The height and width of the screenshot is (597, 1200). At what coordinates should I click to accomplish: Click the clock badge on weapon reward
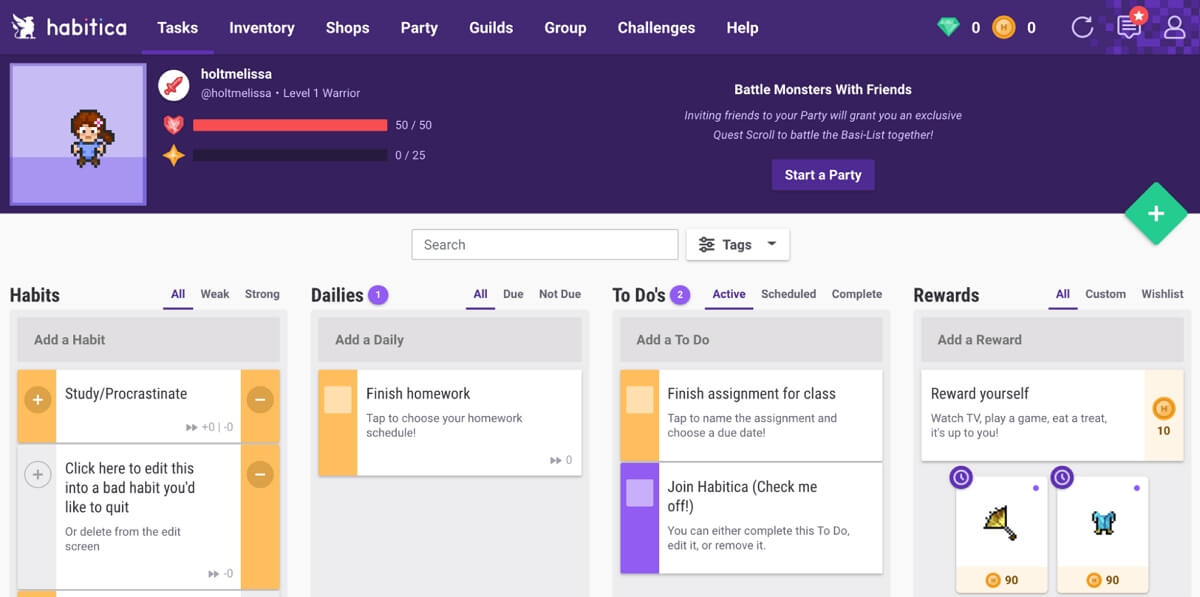coord(961,478)
